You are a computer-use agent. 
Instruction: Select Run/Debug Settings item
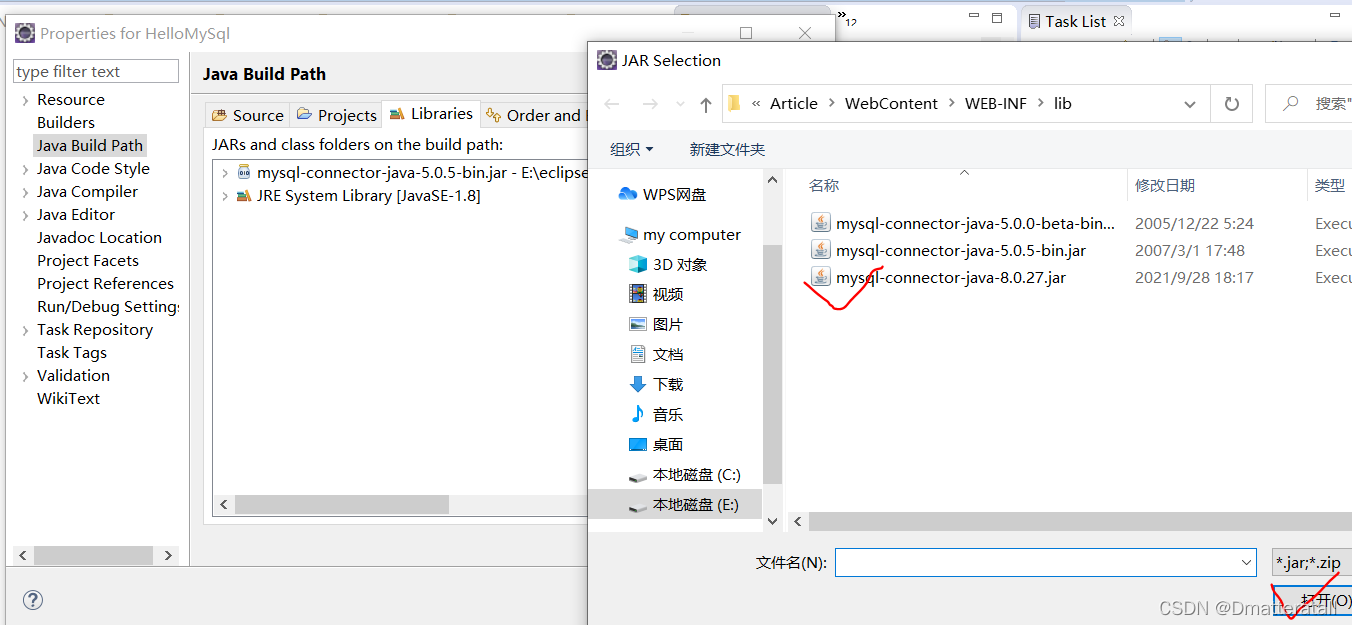click(x=108, y=306)
